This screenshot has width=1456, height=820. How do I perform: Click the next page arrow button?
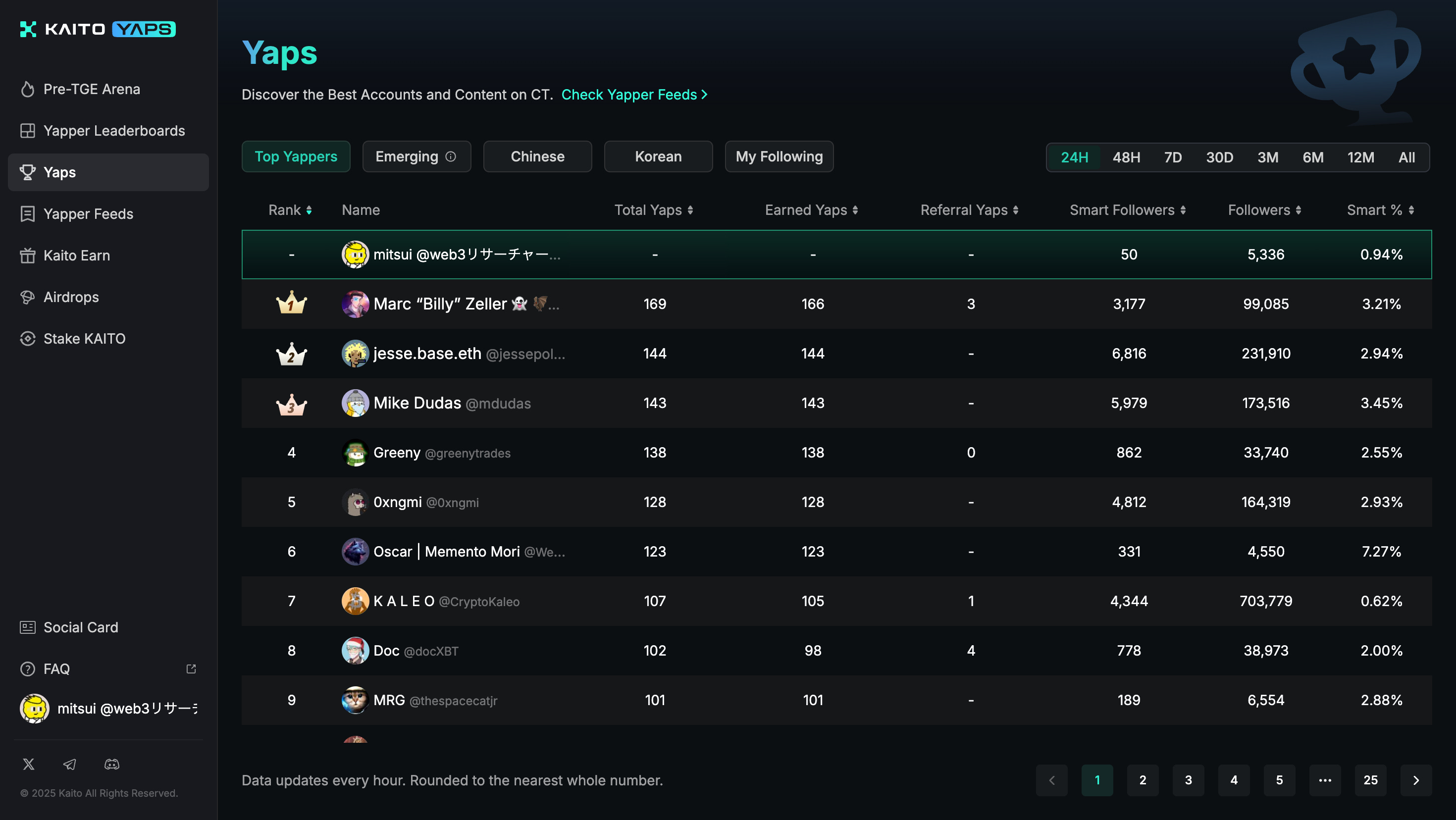1415,780
